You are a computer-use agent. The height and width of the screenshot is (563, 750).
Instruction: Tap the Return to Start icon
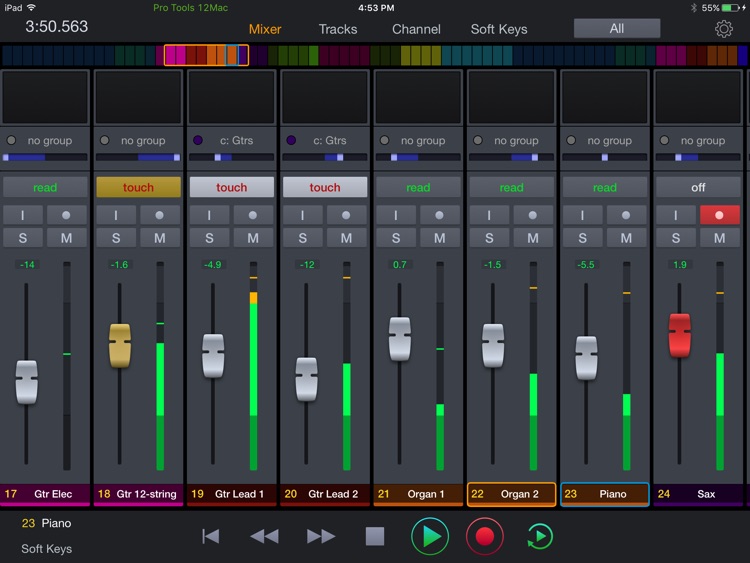coord(211,537)
